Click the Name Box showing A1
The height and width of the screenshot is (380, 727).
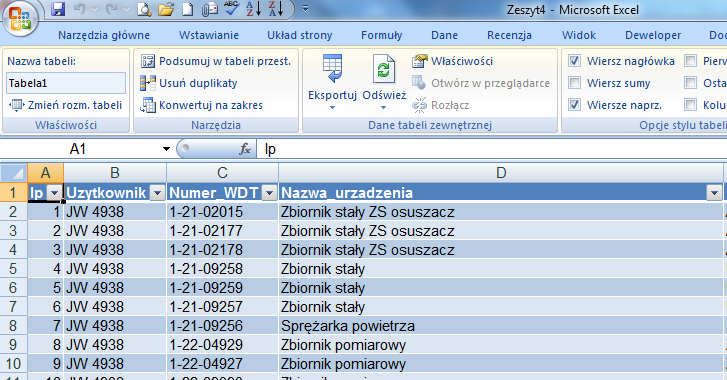click(78, 149)
